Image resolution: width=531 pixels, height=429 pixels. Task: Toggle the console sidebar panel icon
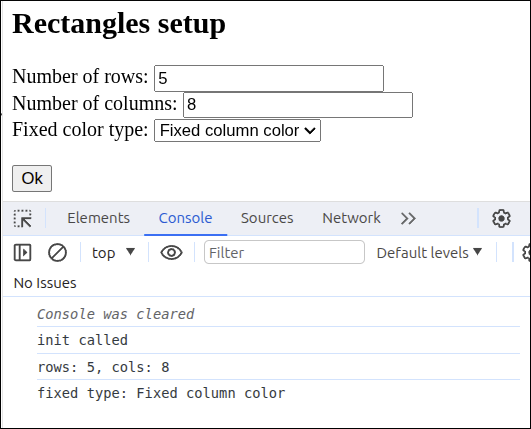[22, 253]
